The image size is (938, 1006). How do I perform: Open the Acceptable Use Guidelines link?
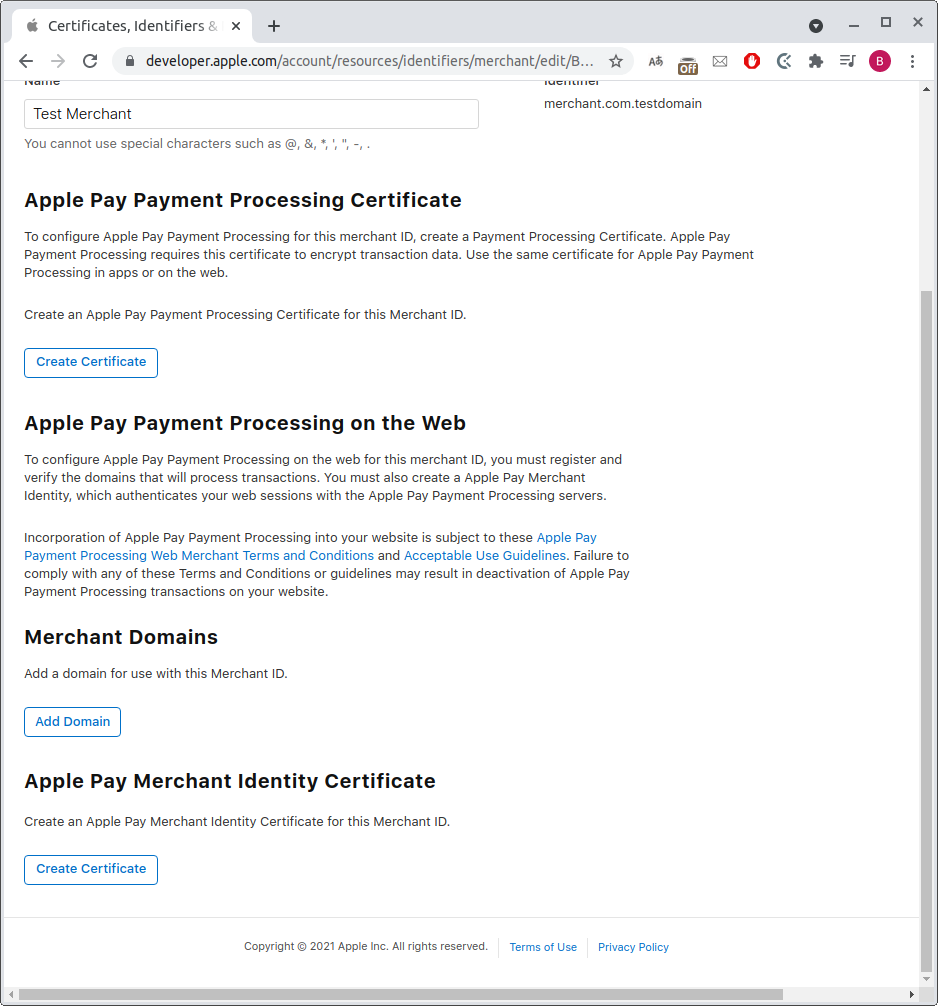click(x=484, y=555)
